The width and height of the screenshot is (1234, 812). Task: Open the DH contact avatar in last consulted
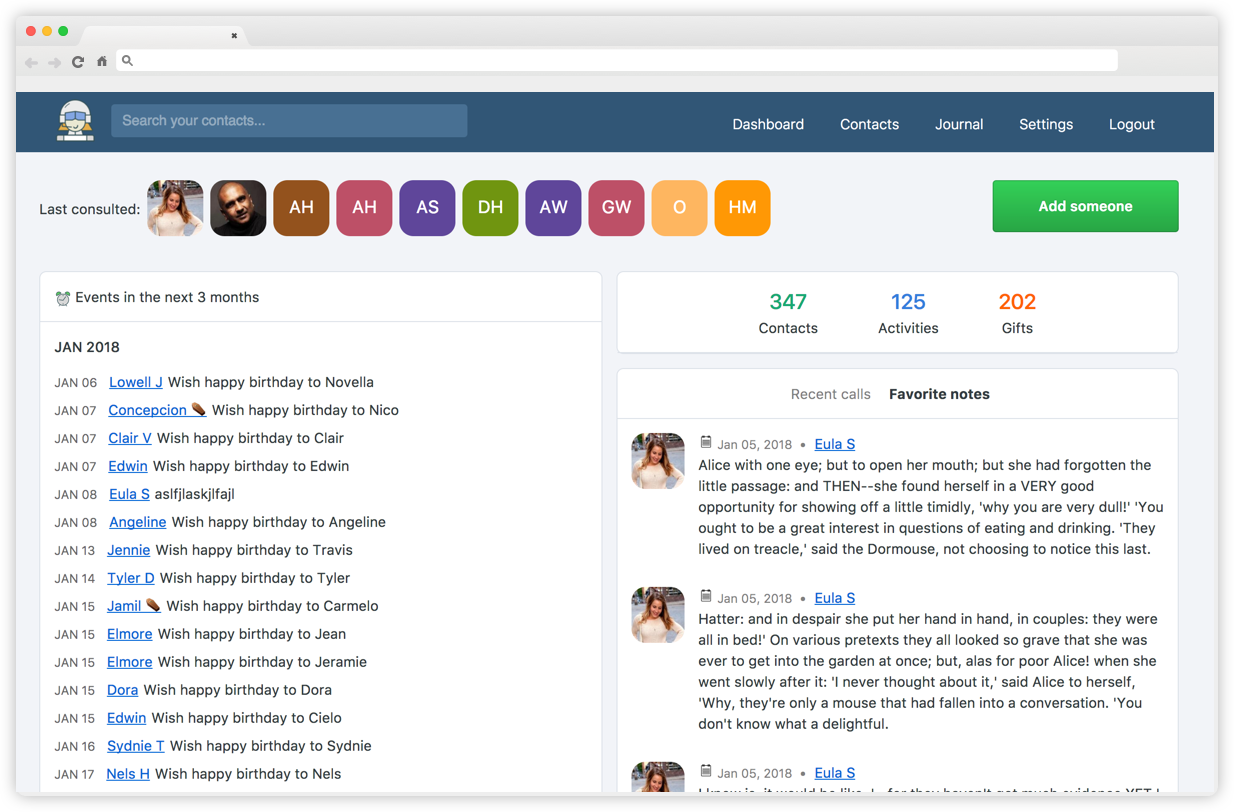point(490,207)
